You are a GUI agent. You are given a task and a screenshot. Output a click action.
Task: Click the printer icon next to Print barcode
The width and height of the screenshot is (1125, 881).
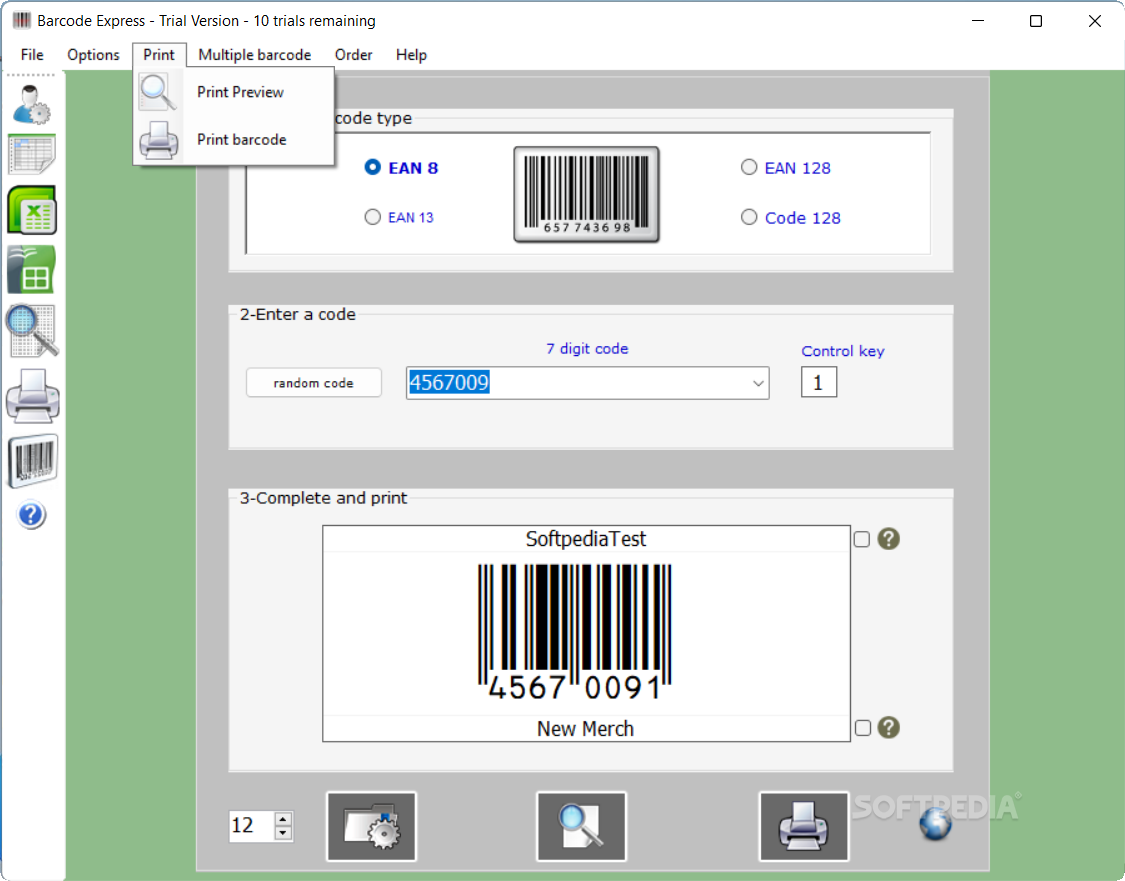coord(159,139)
